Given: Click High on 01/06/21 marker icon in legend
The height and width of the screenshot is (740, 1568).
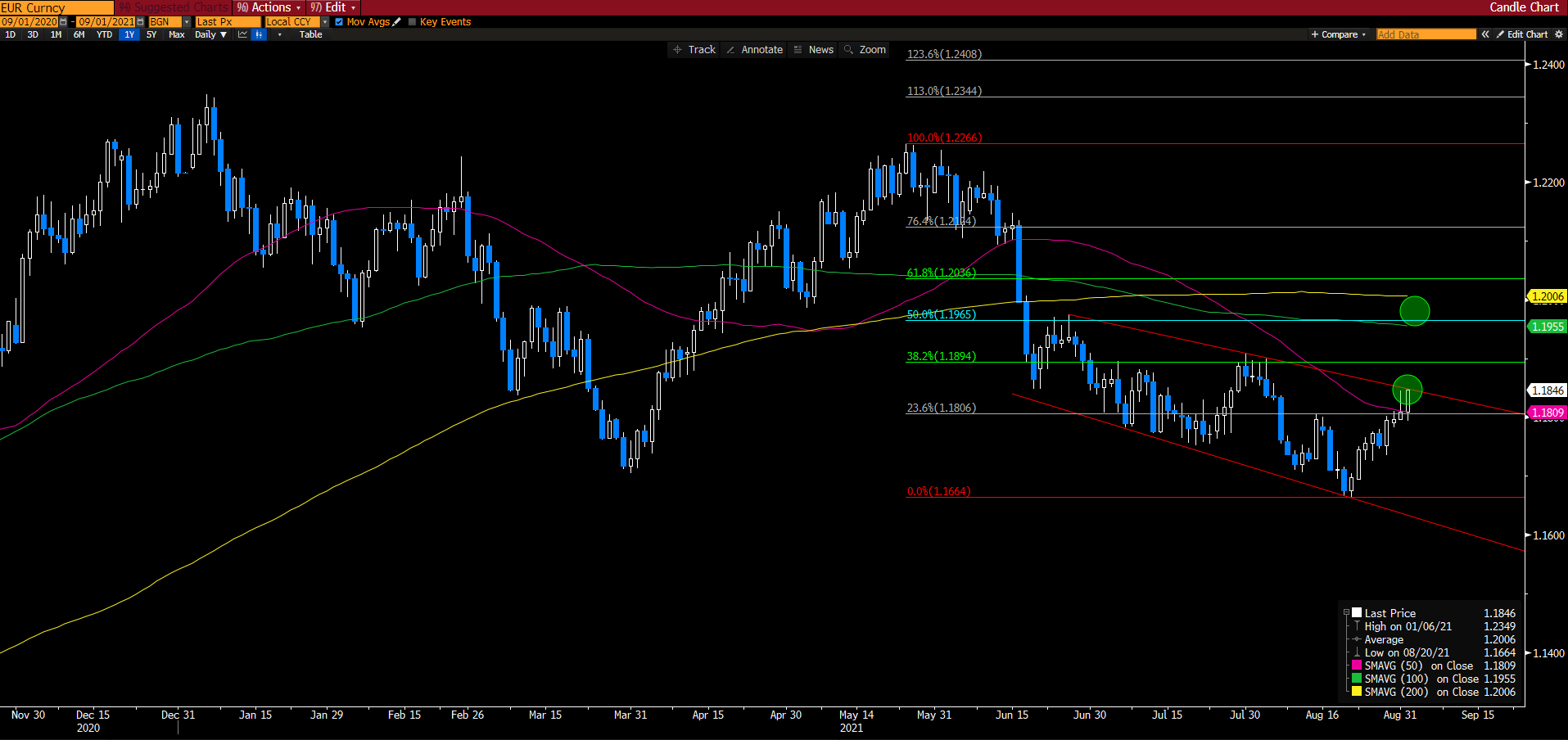Looking at the screenshot, I should (x=1357, y=626).
